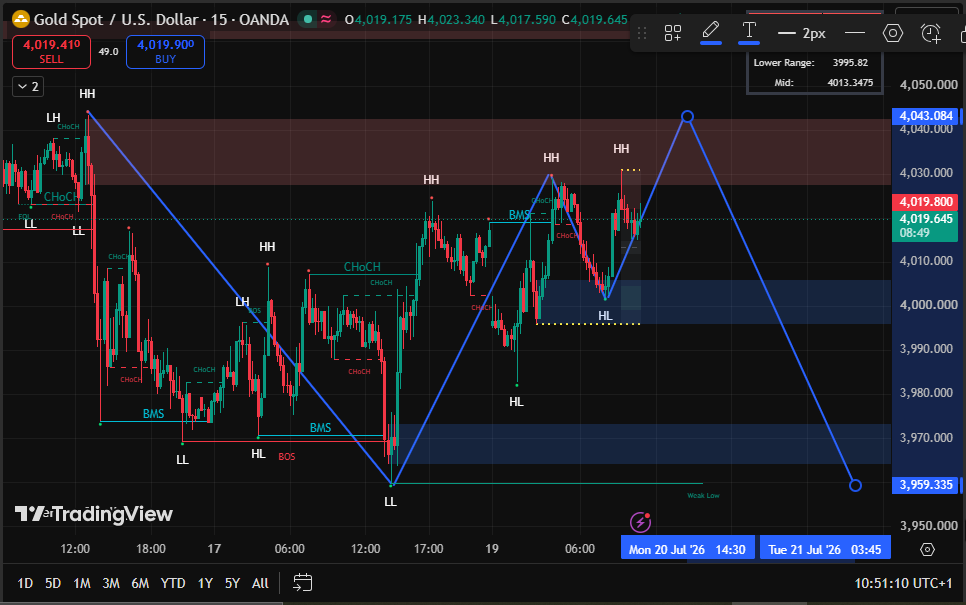
Task: Click the pink approximately-equal sign icon
Action: pyautogui.click(x=326, y=20)
